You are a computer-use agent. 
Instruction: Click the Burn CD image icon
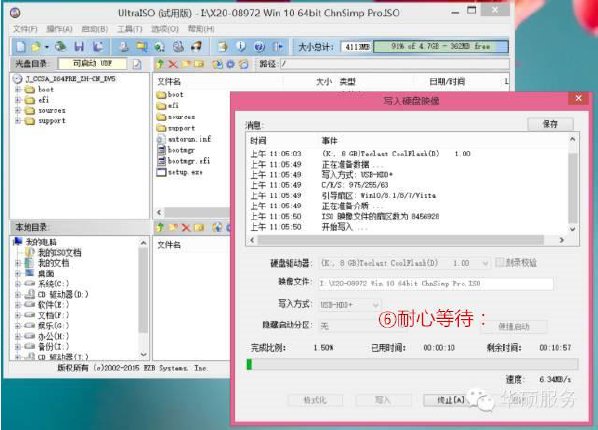[196, 47]
